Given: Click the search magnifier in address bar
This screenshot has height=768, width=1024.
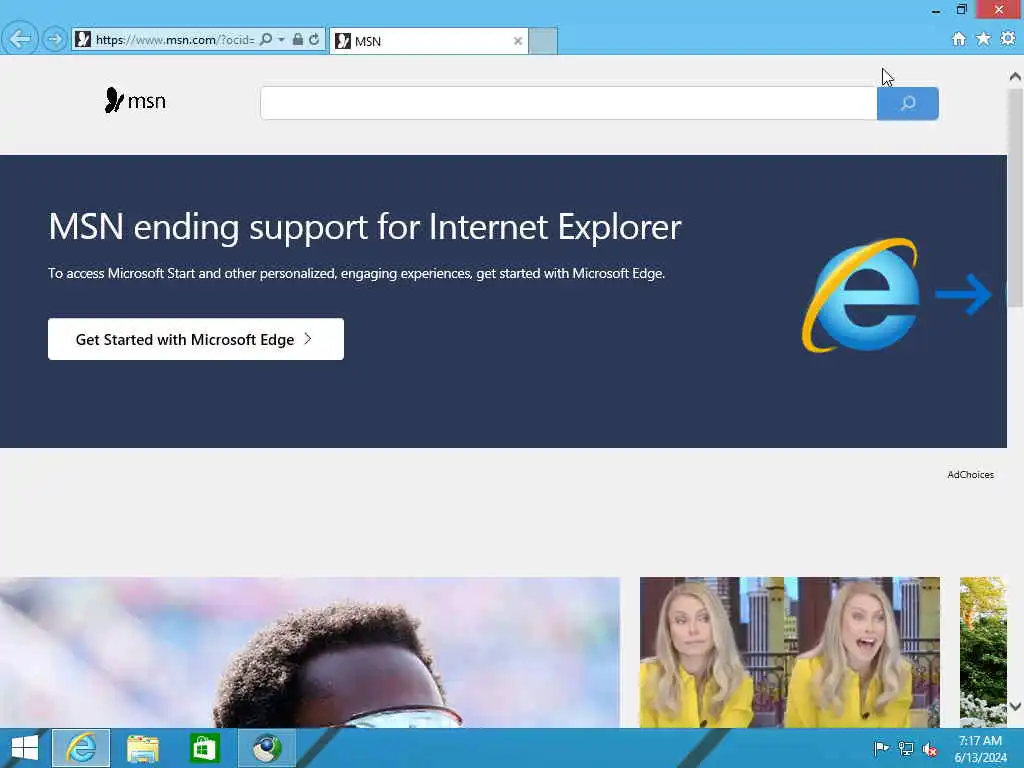Looking at the screenshot, I should (x=266, y=40).
